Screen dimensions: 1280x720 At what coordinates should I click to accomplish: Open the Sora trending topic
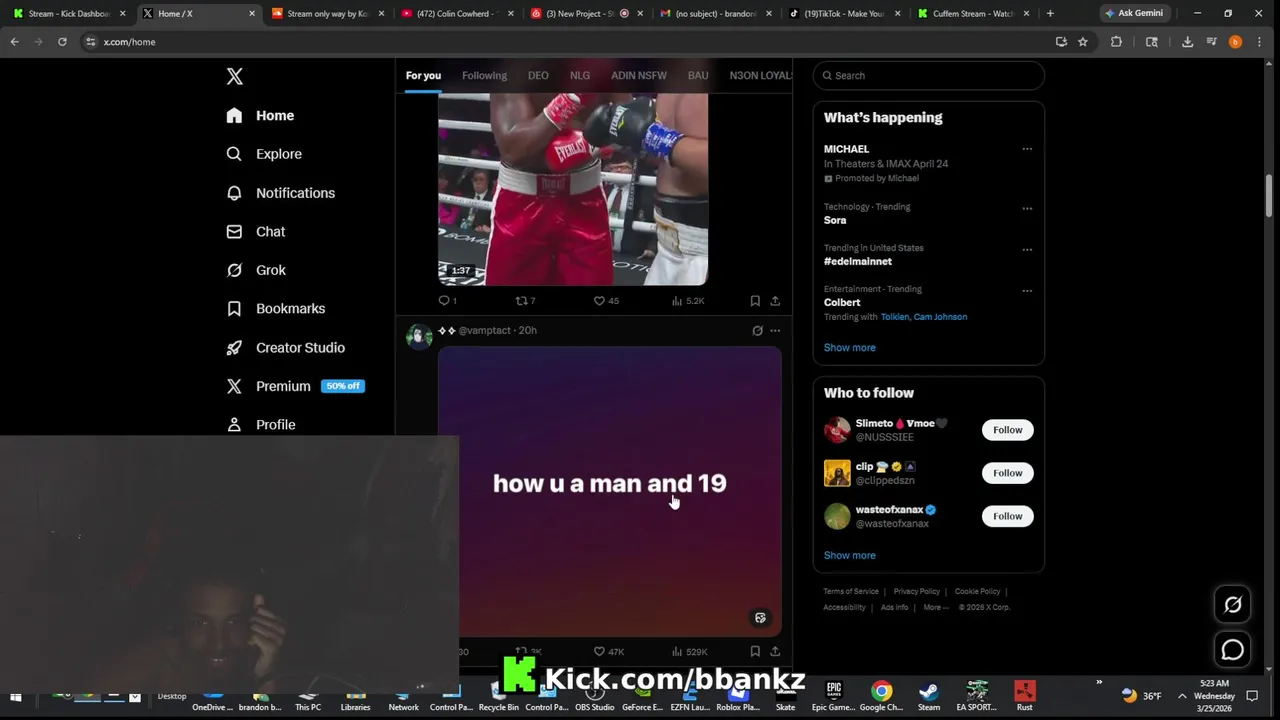coord(835,220)
